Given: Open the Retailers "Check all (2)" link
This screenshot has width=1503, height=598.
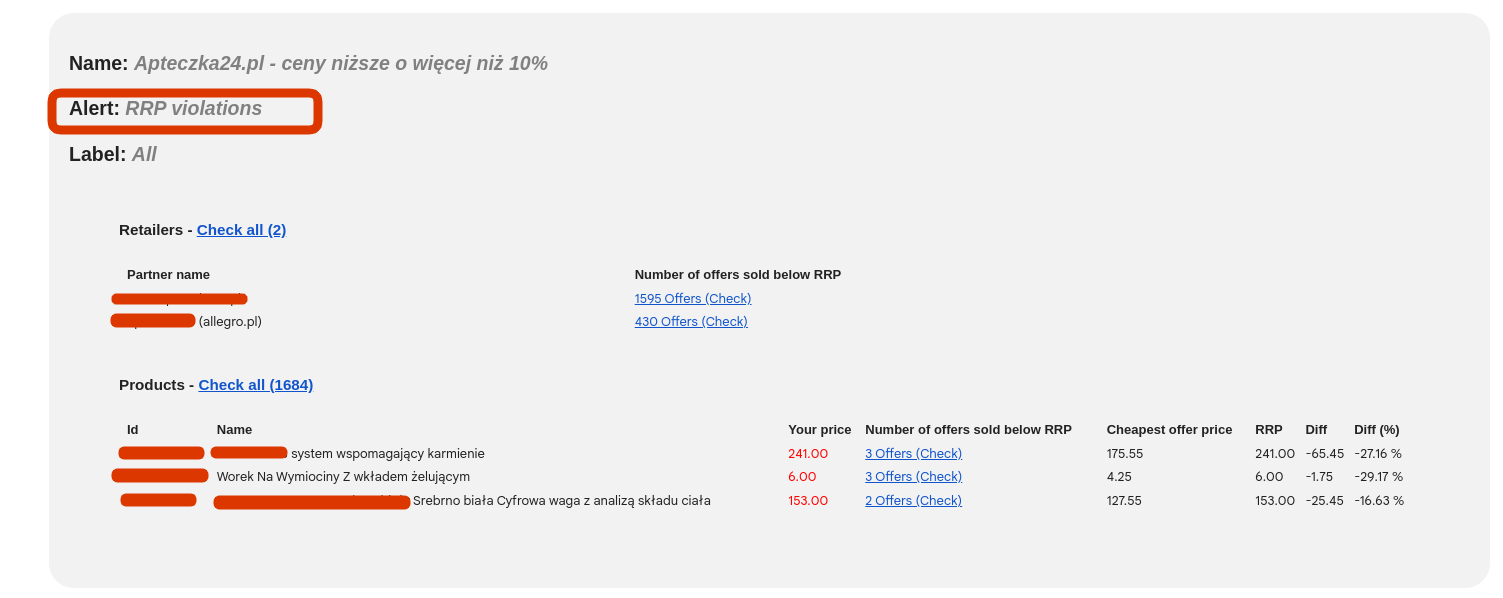Looking at the screenshot, I should 241,230.
